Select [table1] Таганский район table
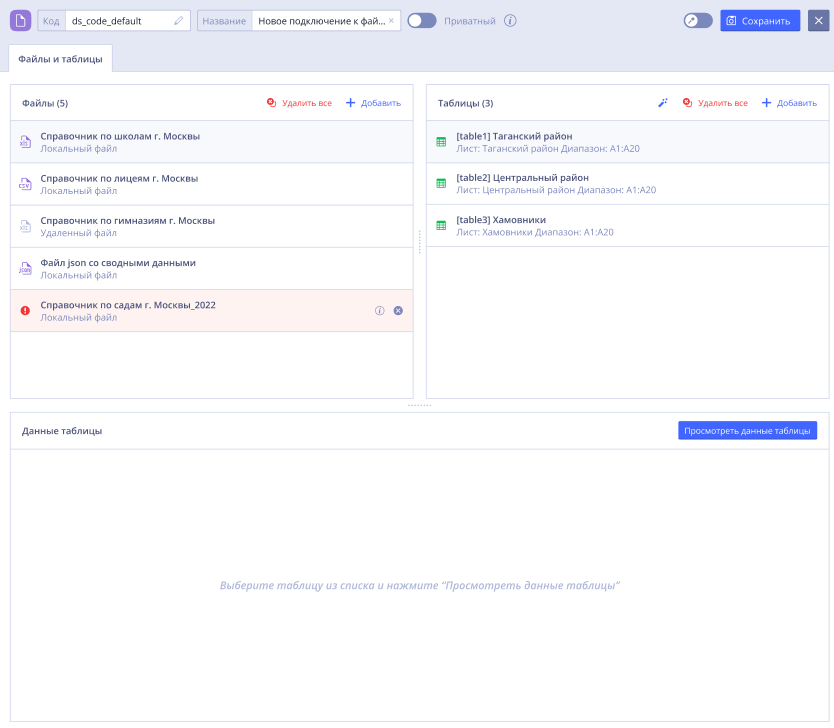 [x=628, y=142]
